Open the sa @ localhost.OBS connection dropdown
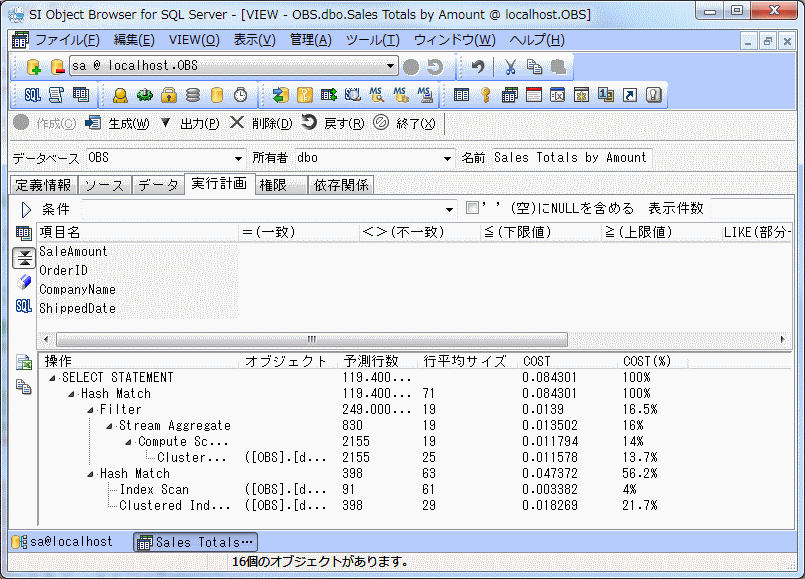 [x=391, y=67]
